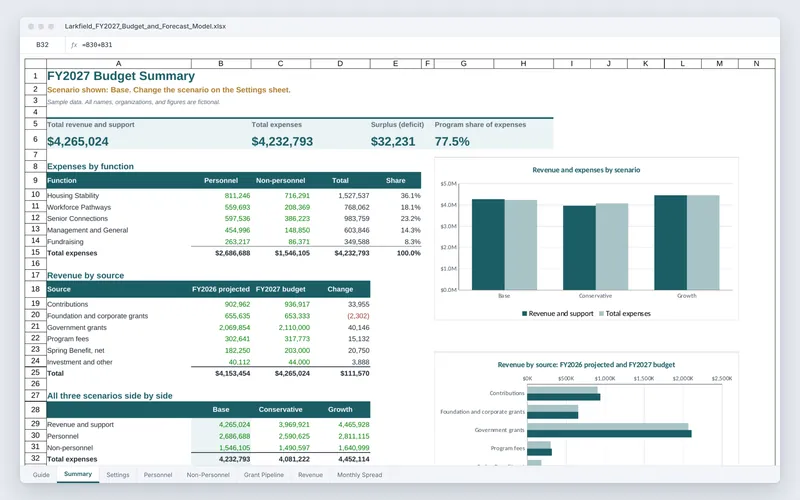This screenshot has width=800, height=500.
Task: Open the Personnel sheet tab
Action: [x=158, y=474]
